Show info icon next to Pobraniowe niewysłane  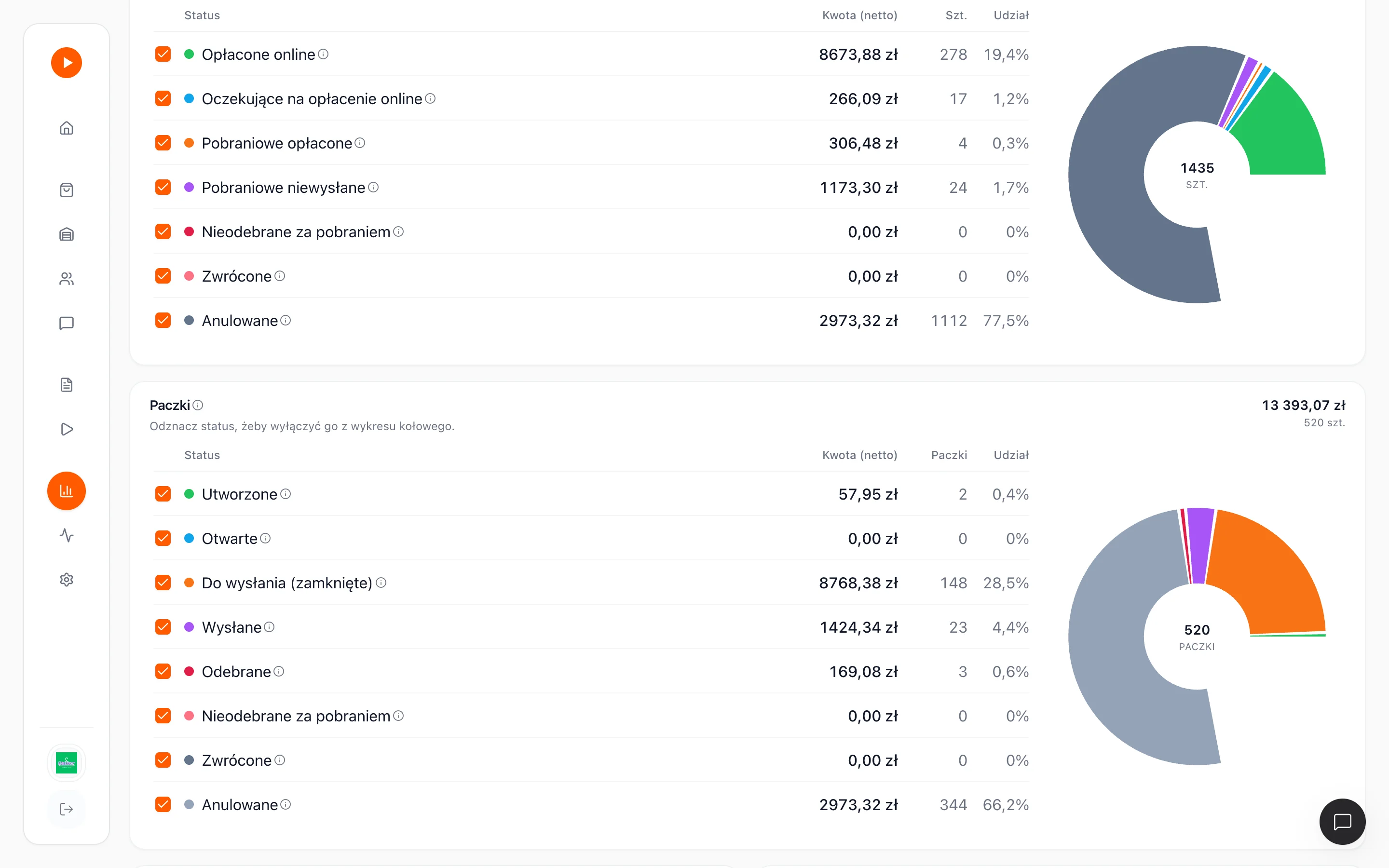click(373, 187)
